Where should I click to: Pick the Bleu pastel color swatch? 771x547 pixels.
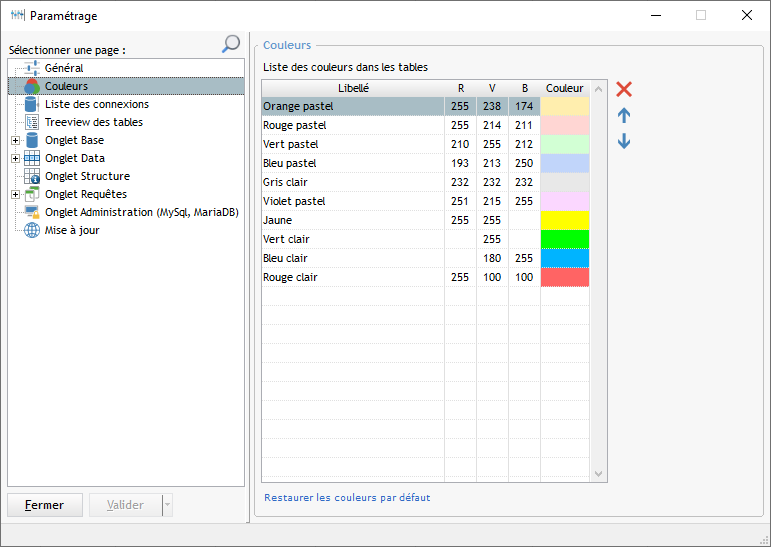click(x=564, y=163)
